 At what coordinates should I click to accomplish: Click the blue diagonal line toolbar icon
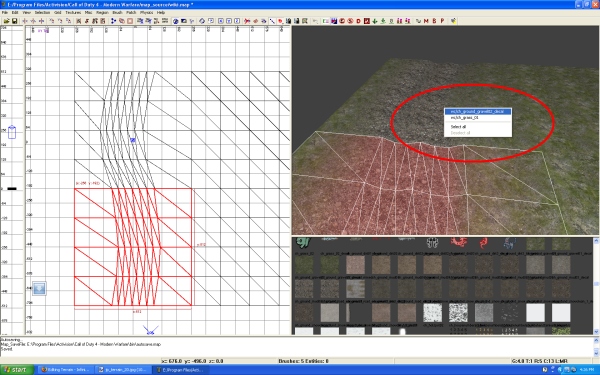(272, 21)
